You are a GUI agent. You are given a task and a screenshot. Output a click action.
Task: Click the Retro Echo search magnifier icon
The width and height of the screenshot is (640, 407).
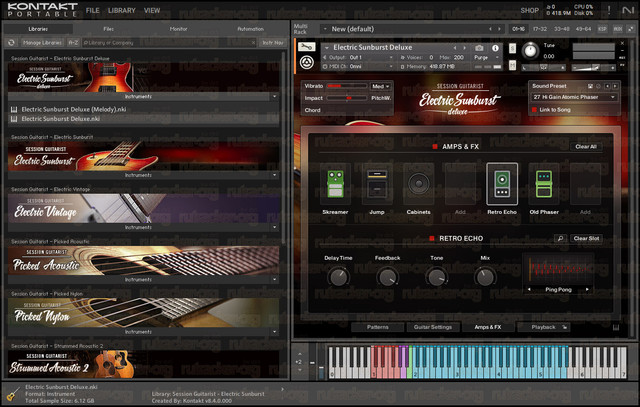click(560, 238)
